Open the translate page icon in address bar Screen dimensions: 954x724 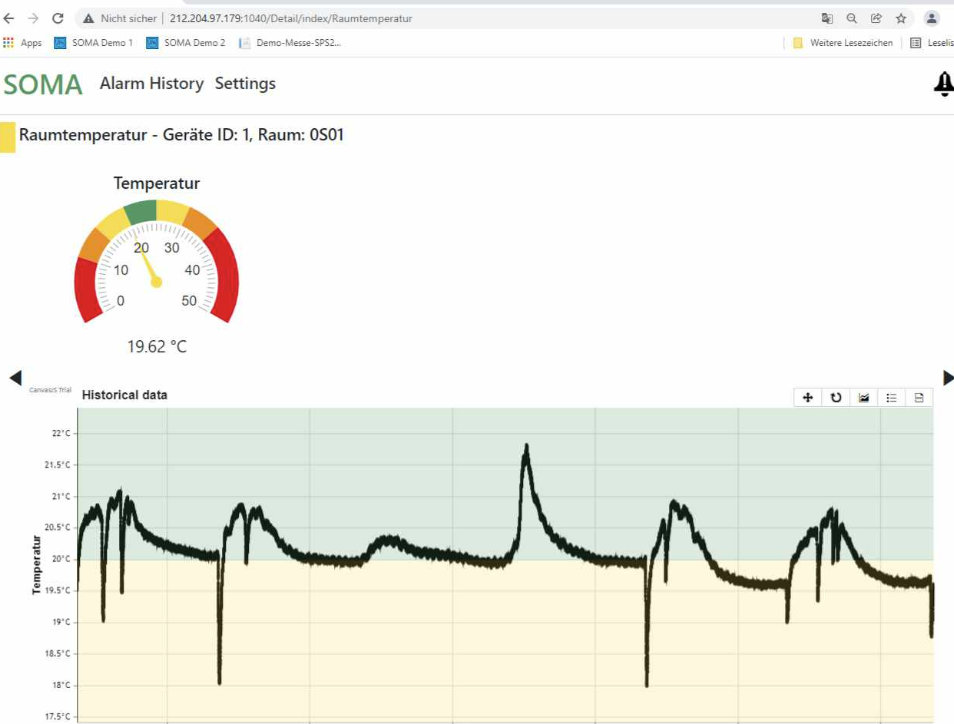pos(827,18)
